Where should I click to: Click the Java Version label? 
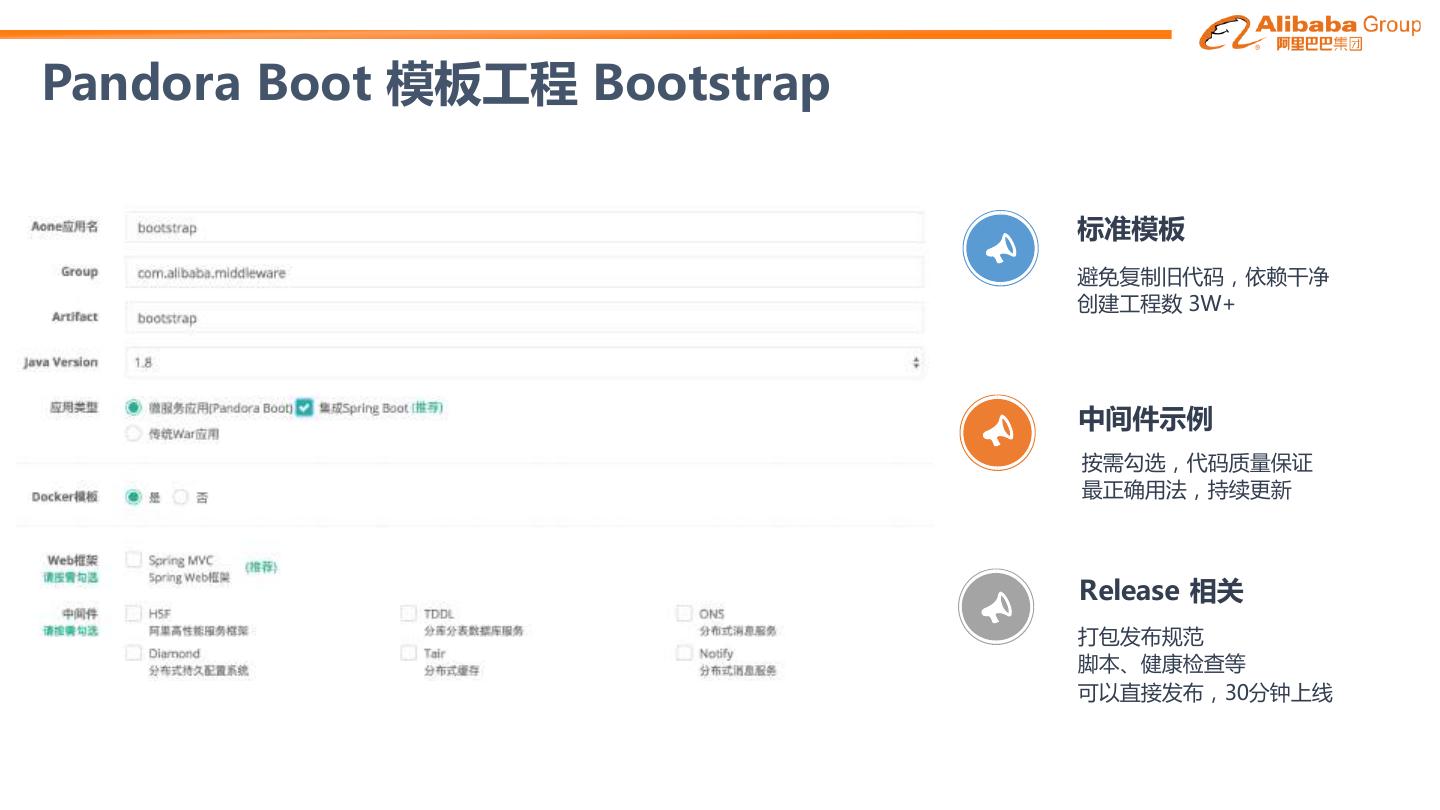61,362
